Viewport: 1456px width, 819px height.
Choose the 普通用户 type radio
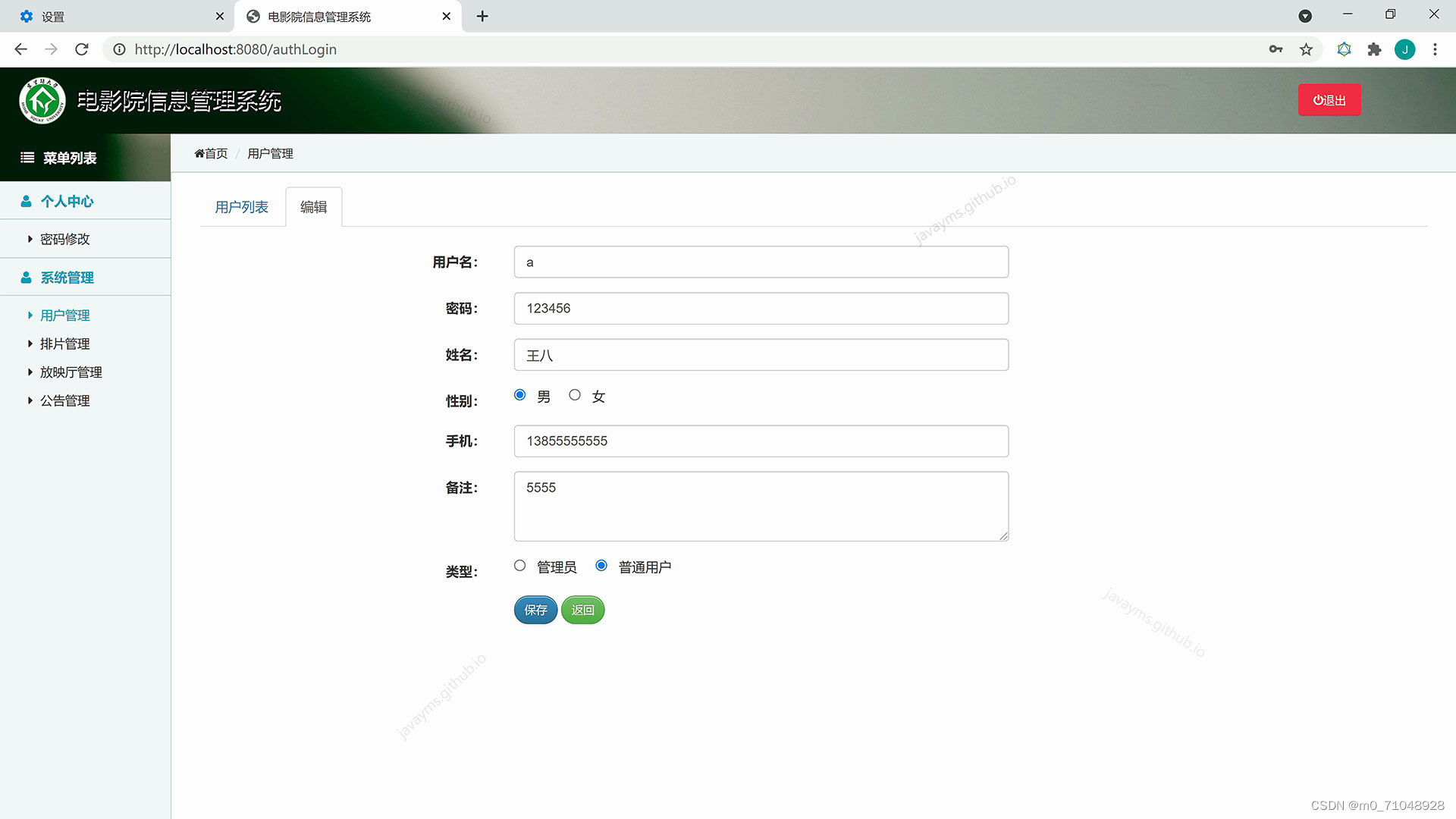(x=601, y=566)
